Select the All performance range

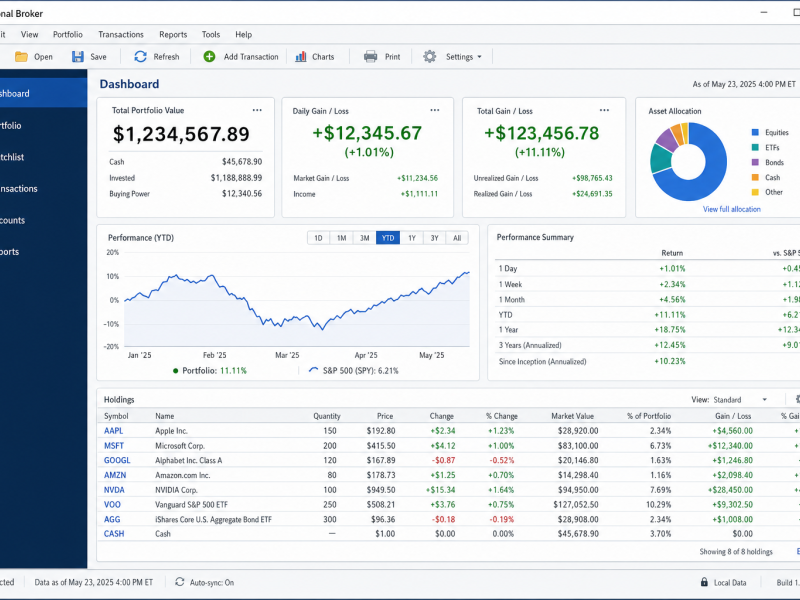point(457,238)
